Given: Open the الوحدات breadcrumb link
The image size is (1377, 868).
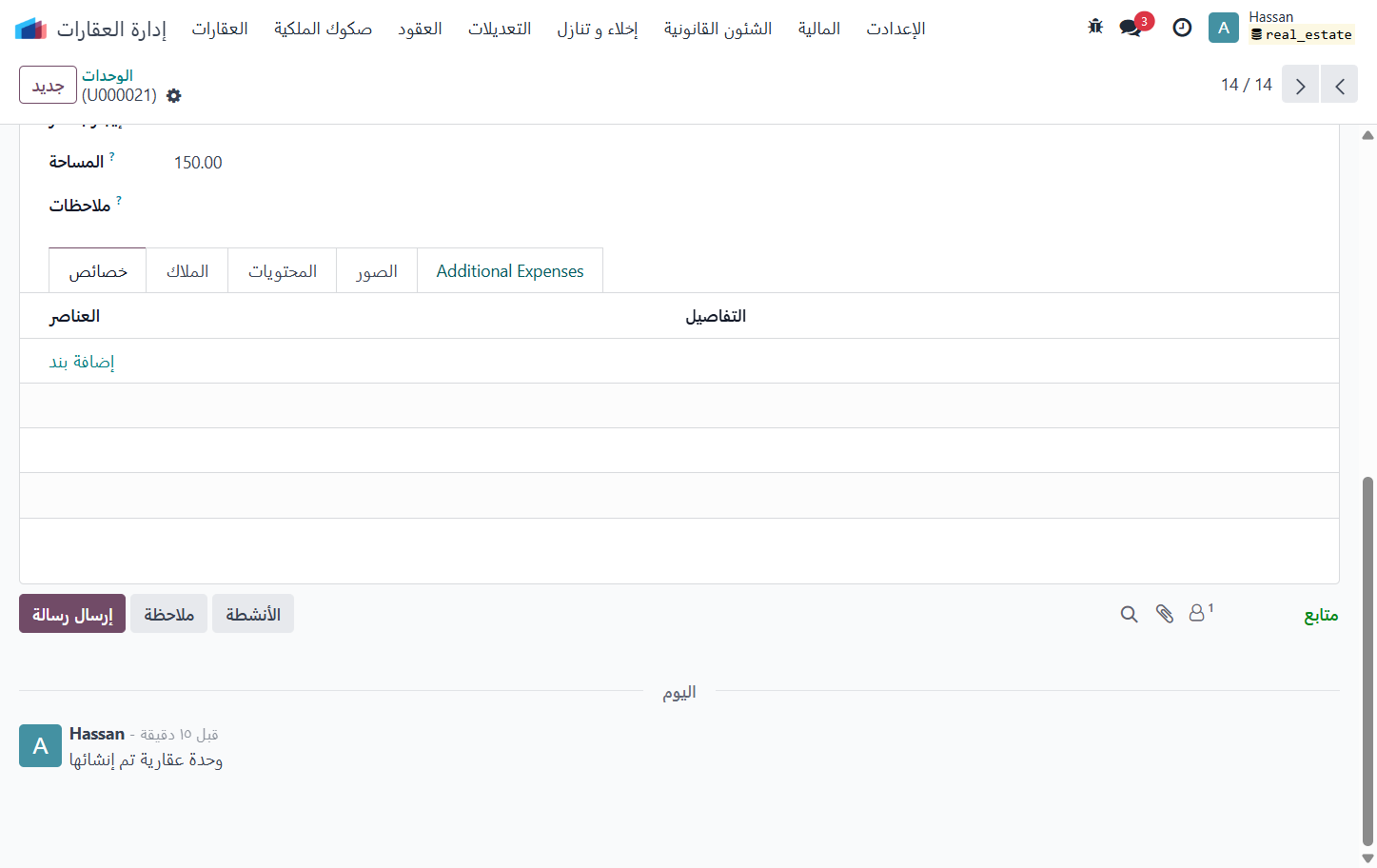Looking at the screenshot, I should 108,75.
